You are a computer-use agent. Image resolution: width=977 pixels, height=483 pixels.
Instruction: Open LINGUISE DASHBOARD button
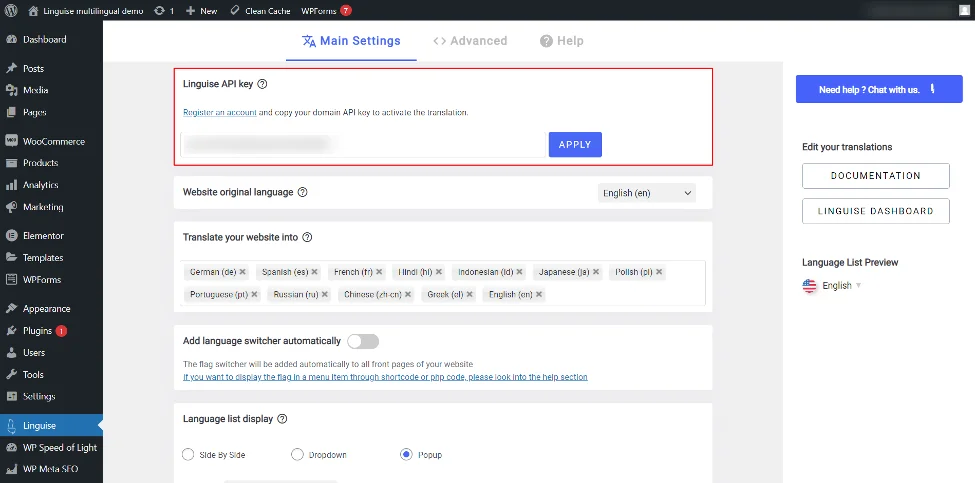point(875,211)
